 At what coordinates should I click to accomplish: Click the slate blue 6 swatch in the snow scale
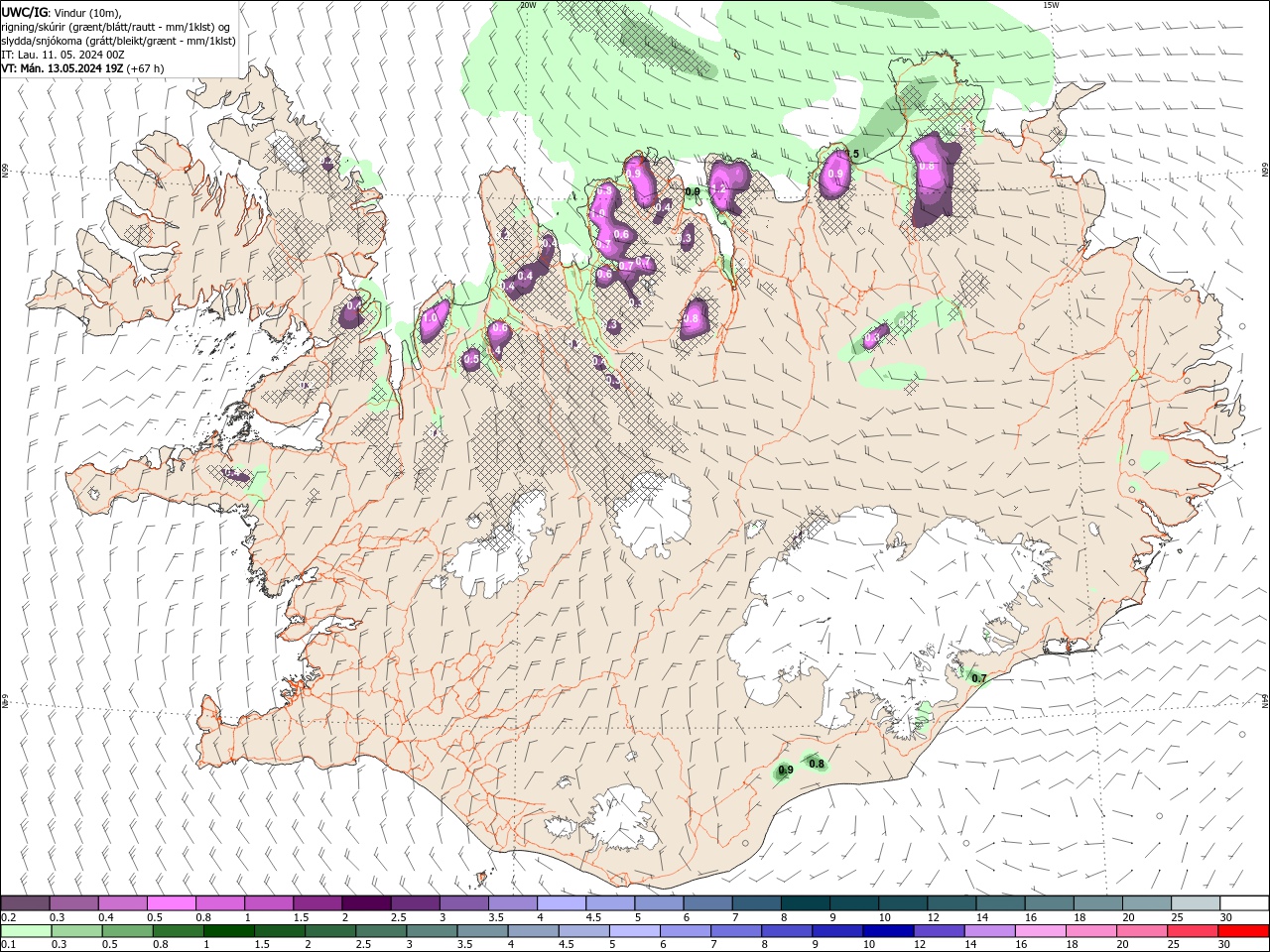tap(708, 903)
